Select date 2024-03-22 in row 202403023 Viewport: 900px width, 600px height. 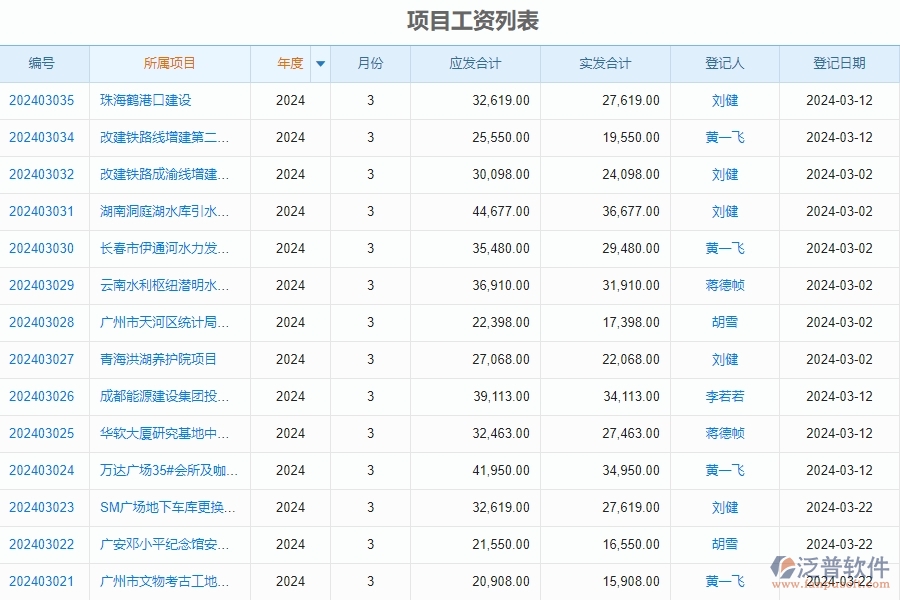(x=839, y=508)
